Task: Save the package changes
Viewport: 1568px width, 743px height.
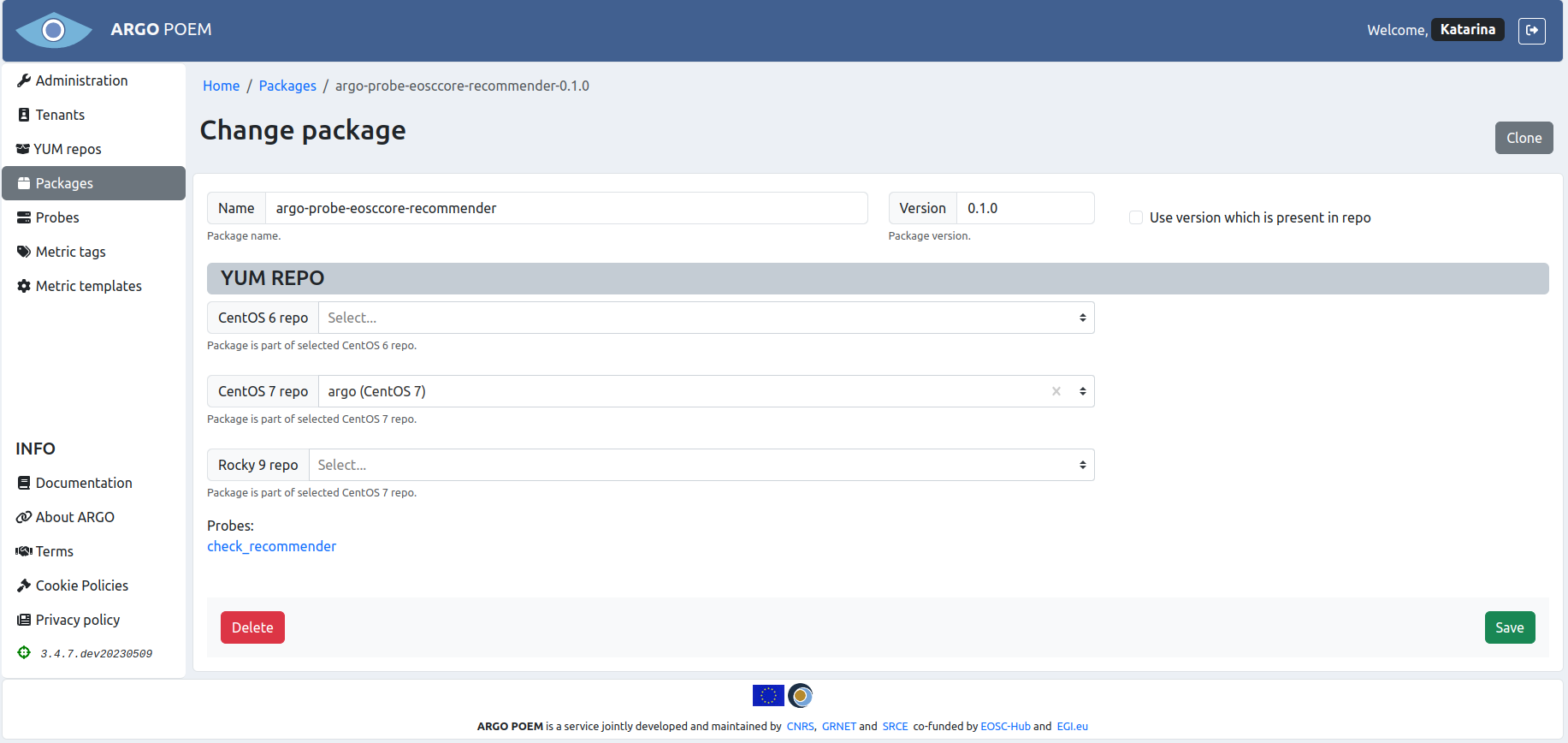Action: (1509, 627)
